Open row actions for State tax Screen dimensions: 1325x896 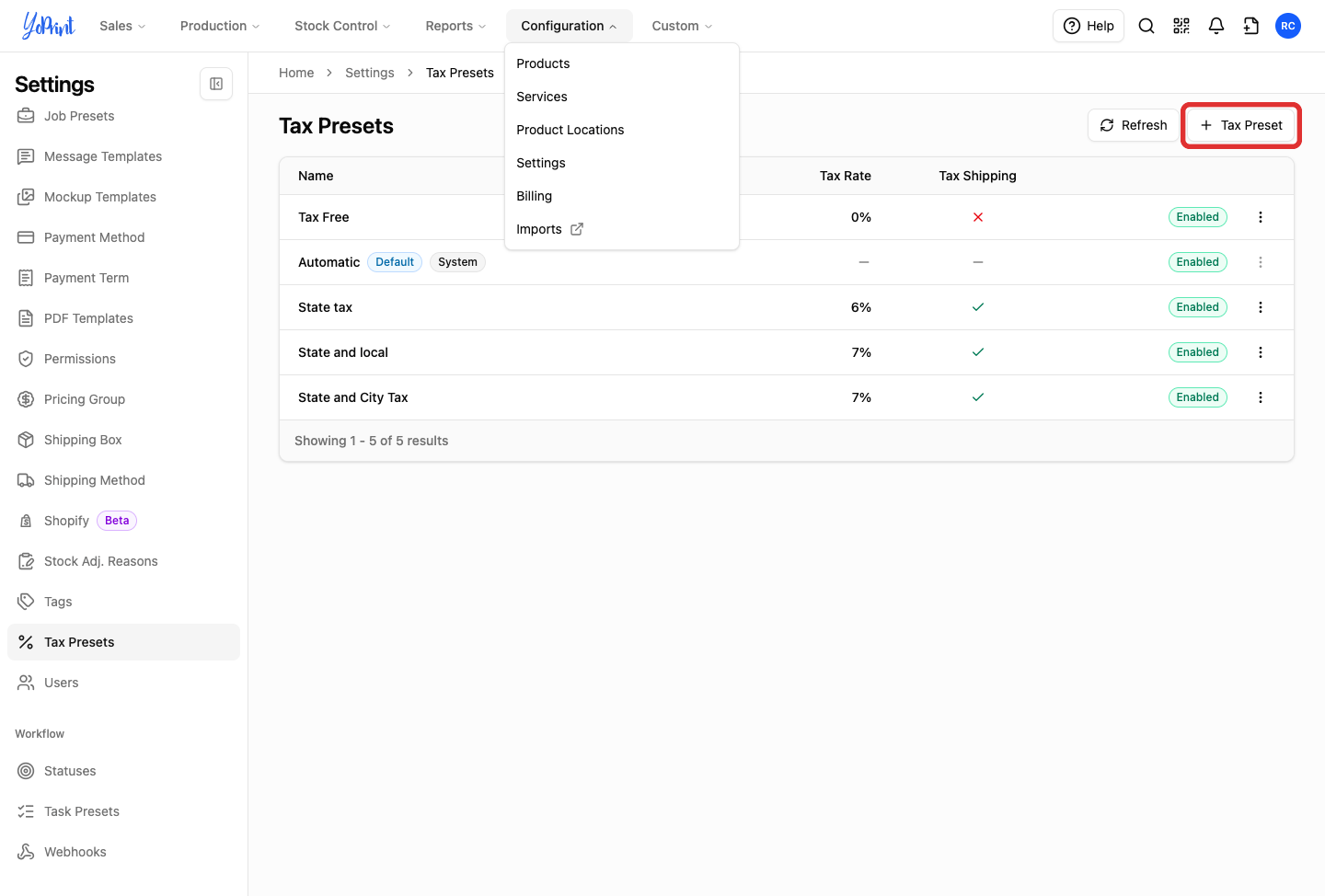[1261, 307]
